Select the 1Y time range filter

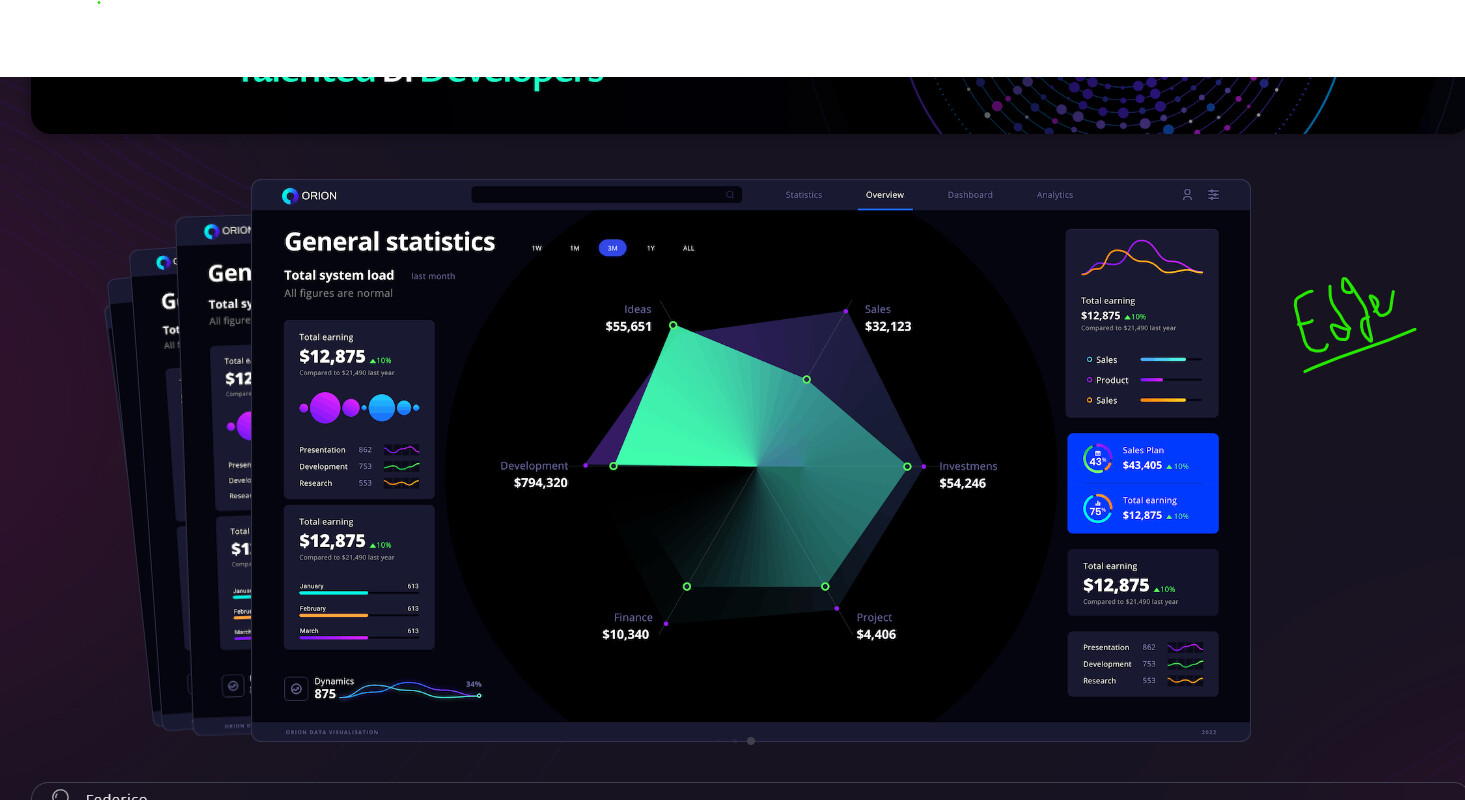(650, 247)
